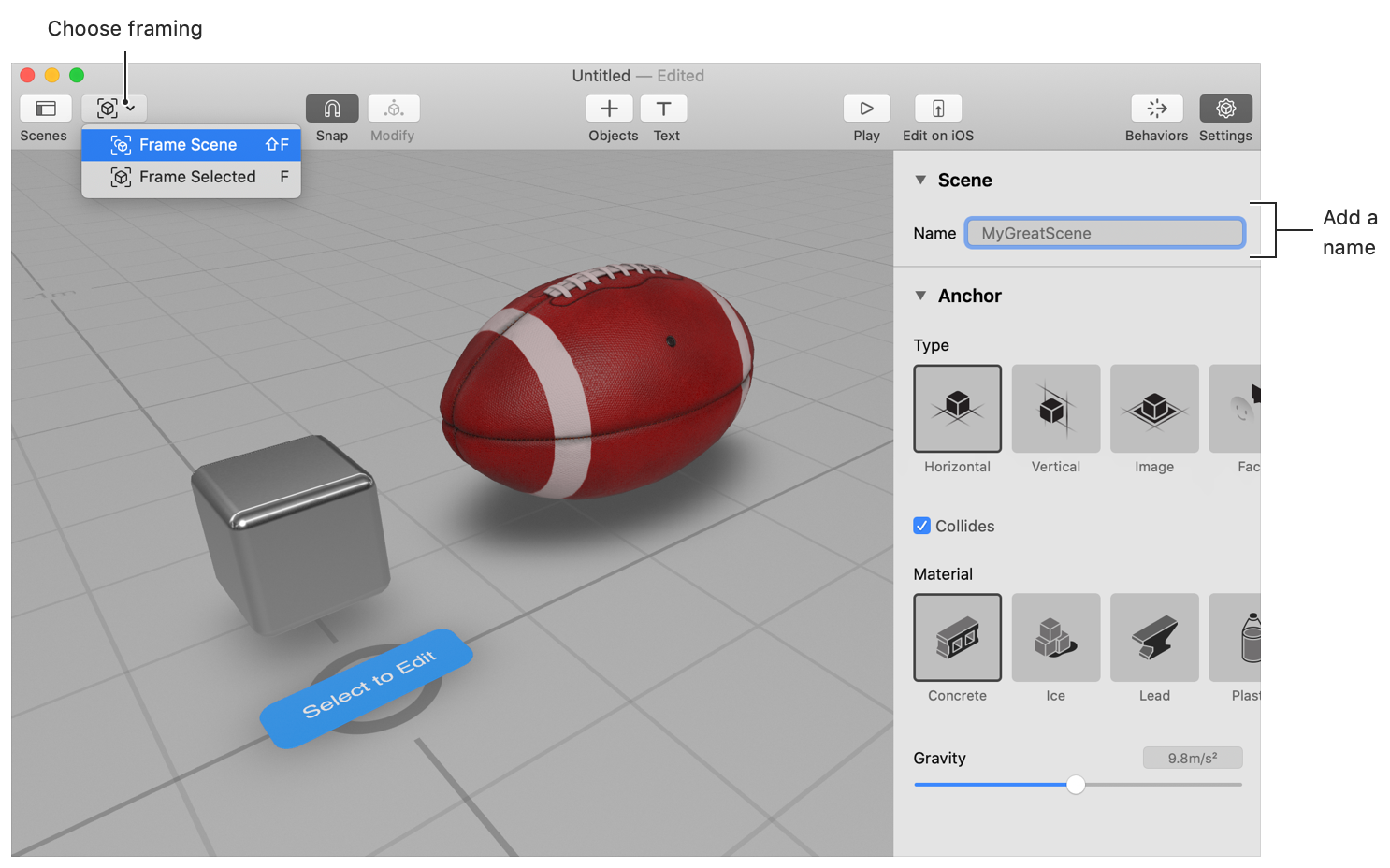Select Horizontal anchor type
This screenshot has height=868, width=1390.
(x=958, y=409)
